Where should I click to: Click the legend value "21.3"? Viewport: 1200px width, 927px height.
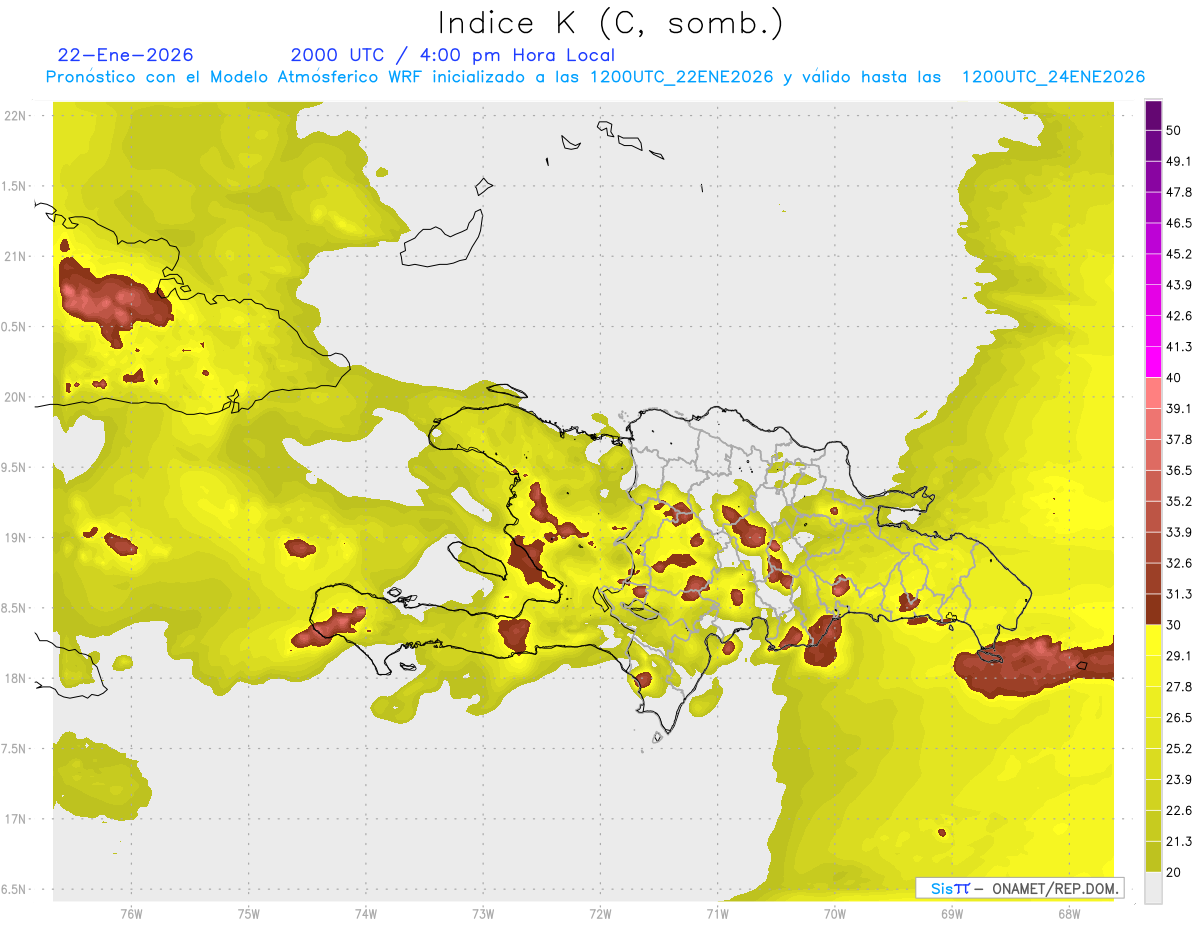pos(1178,841)
